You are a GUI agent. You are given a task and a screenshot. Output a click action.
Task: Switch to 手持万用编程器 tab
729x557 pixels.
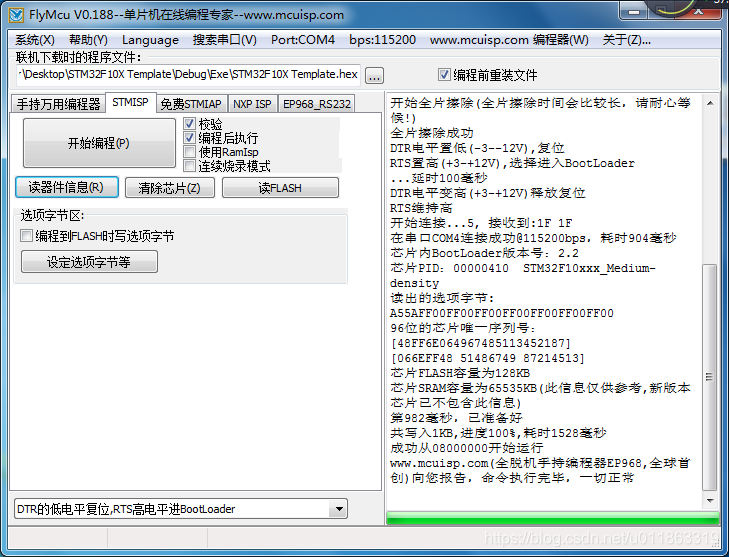point(59,104)
